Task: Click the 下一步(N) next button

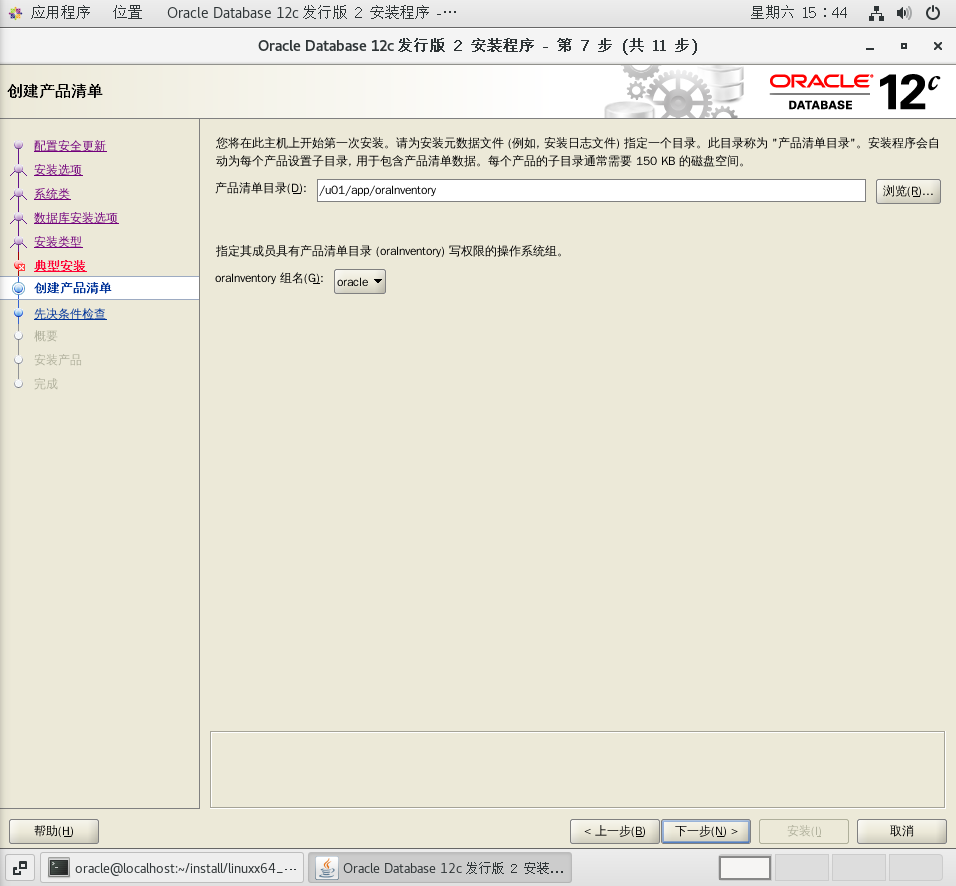Action: (x=706, y=831)
